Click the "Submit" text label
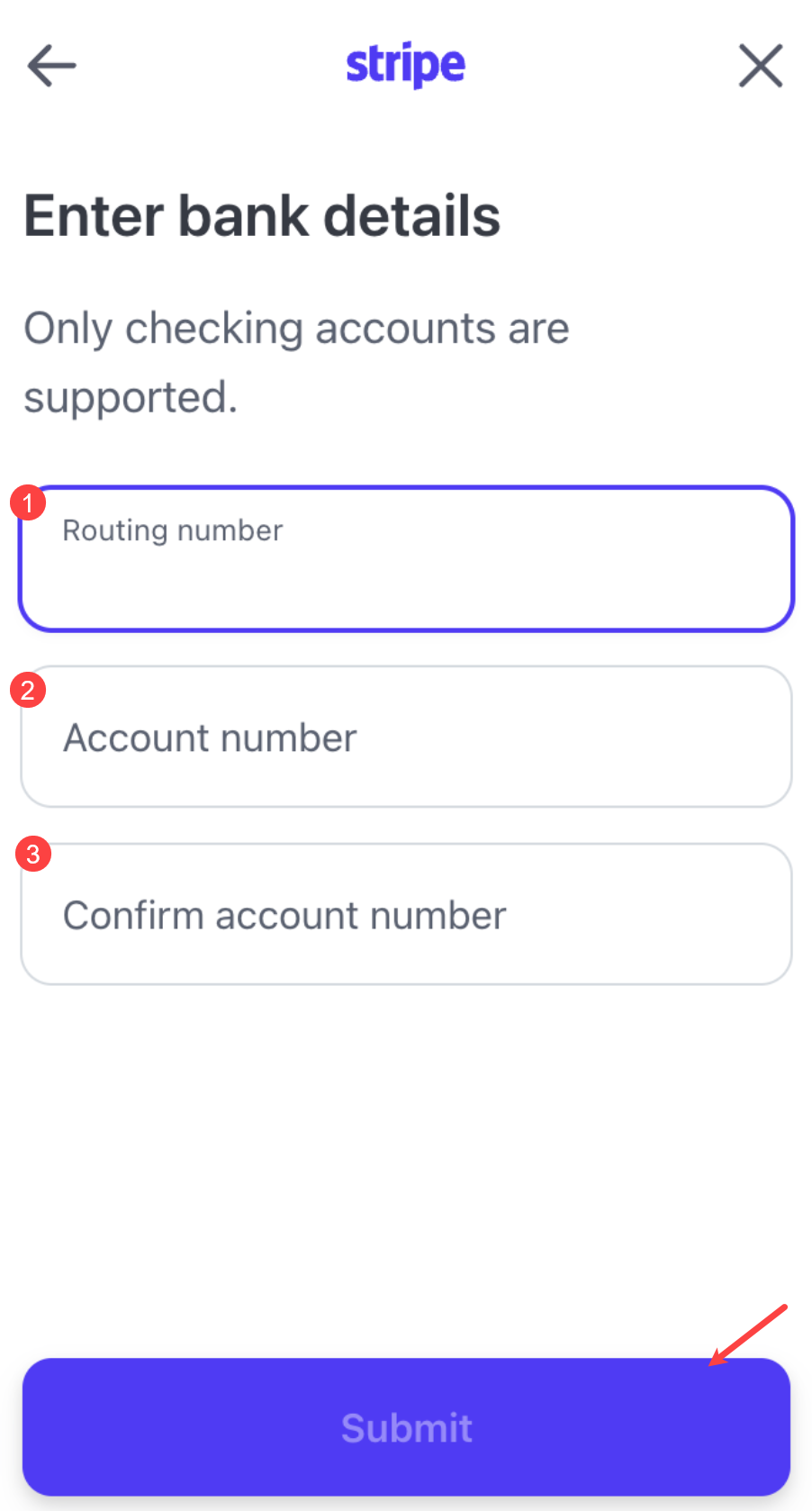 click(x=406, y=1428)
